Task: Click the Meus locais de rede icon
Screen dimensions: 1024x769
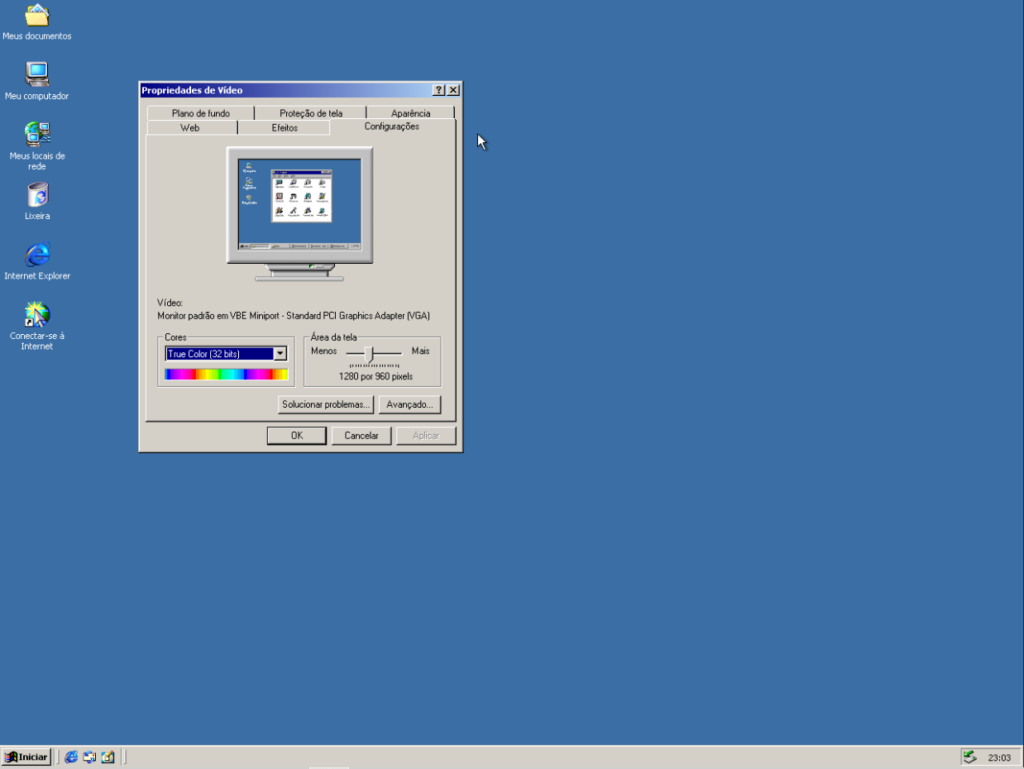Action: (37, 135)
